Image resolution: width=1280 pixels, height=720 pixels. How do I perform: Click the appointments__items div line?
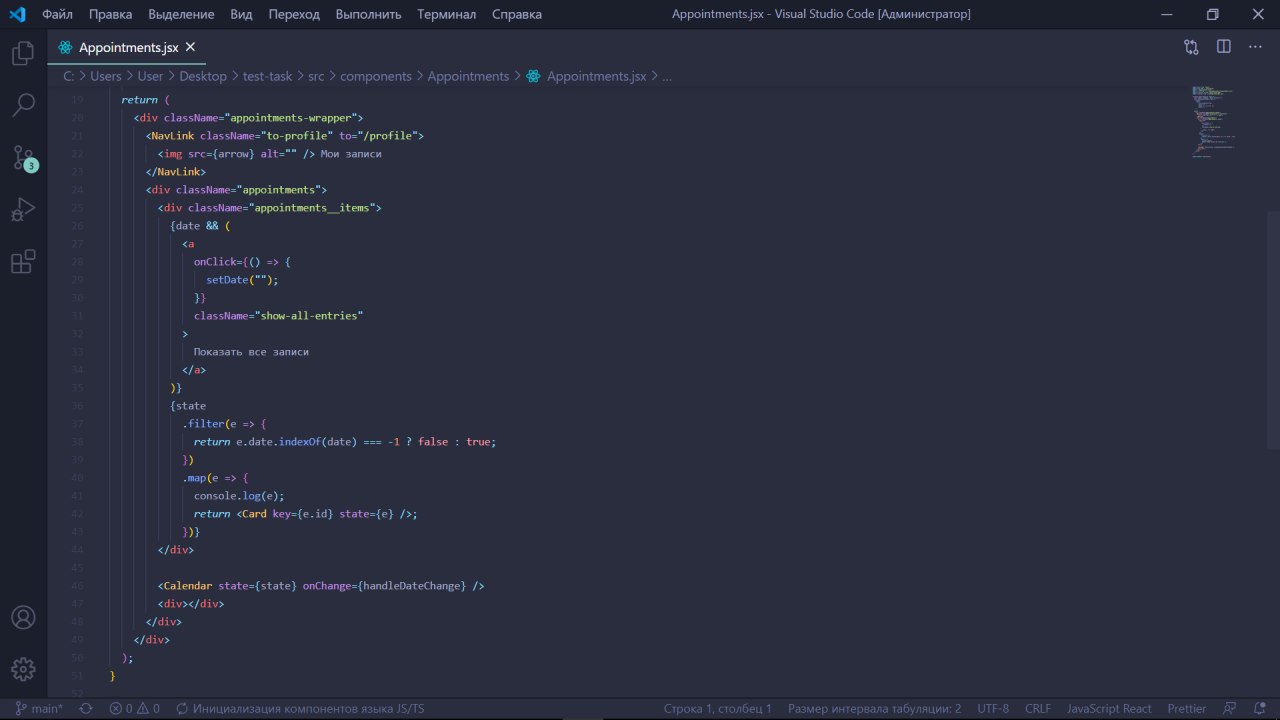pos(270,208)
